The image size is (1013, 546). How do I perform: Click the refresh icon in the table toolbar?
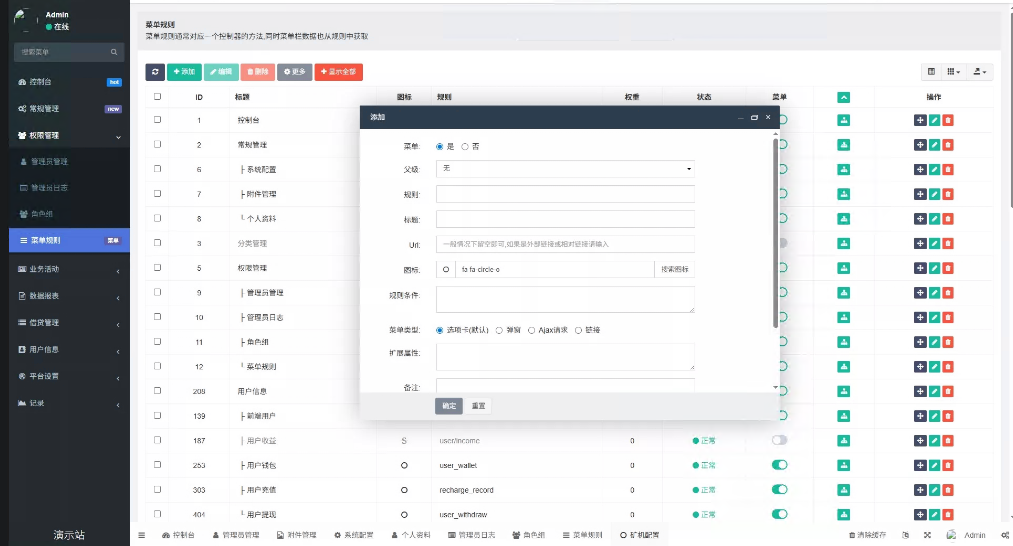tap(156, 72)
